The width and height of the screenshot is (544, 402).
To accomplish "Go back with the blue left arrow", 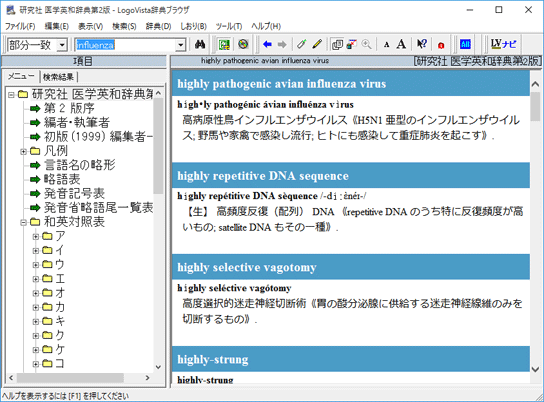I will click(267, 44).
